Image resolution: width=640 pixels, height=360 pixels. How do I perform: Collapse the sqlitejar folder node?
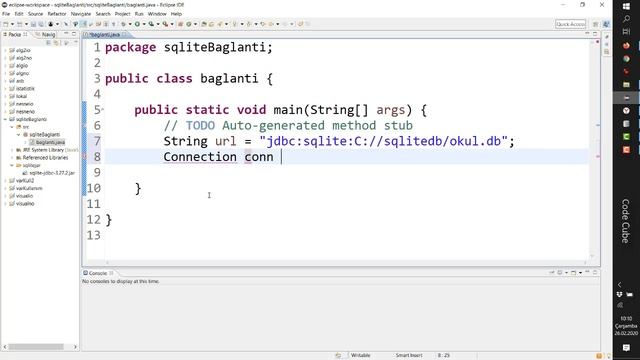pos(12,165)
